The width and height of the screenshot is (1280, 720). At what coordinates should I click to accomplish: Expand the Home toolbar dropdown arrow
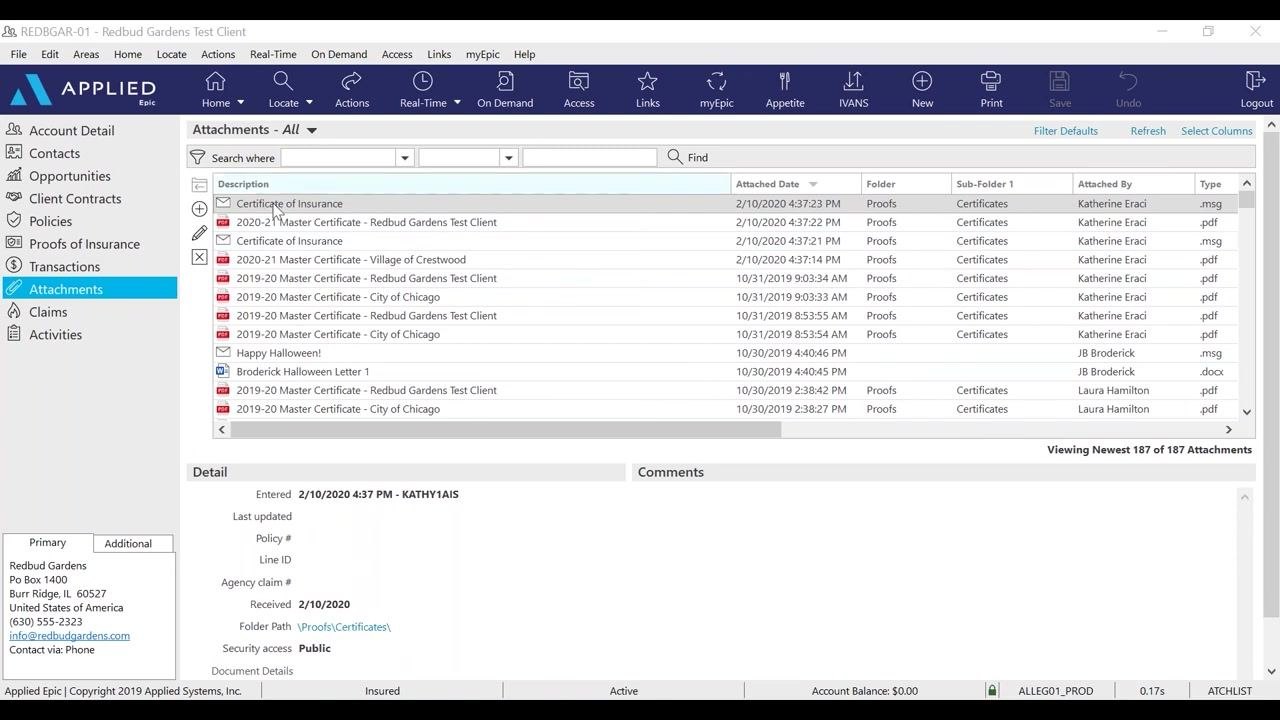[x=240, y=103]
